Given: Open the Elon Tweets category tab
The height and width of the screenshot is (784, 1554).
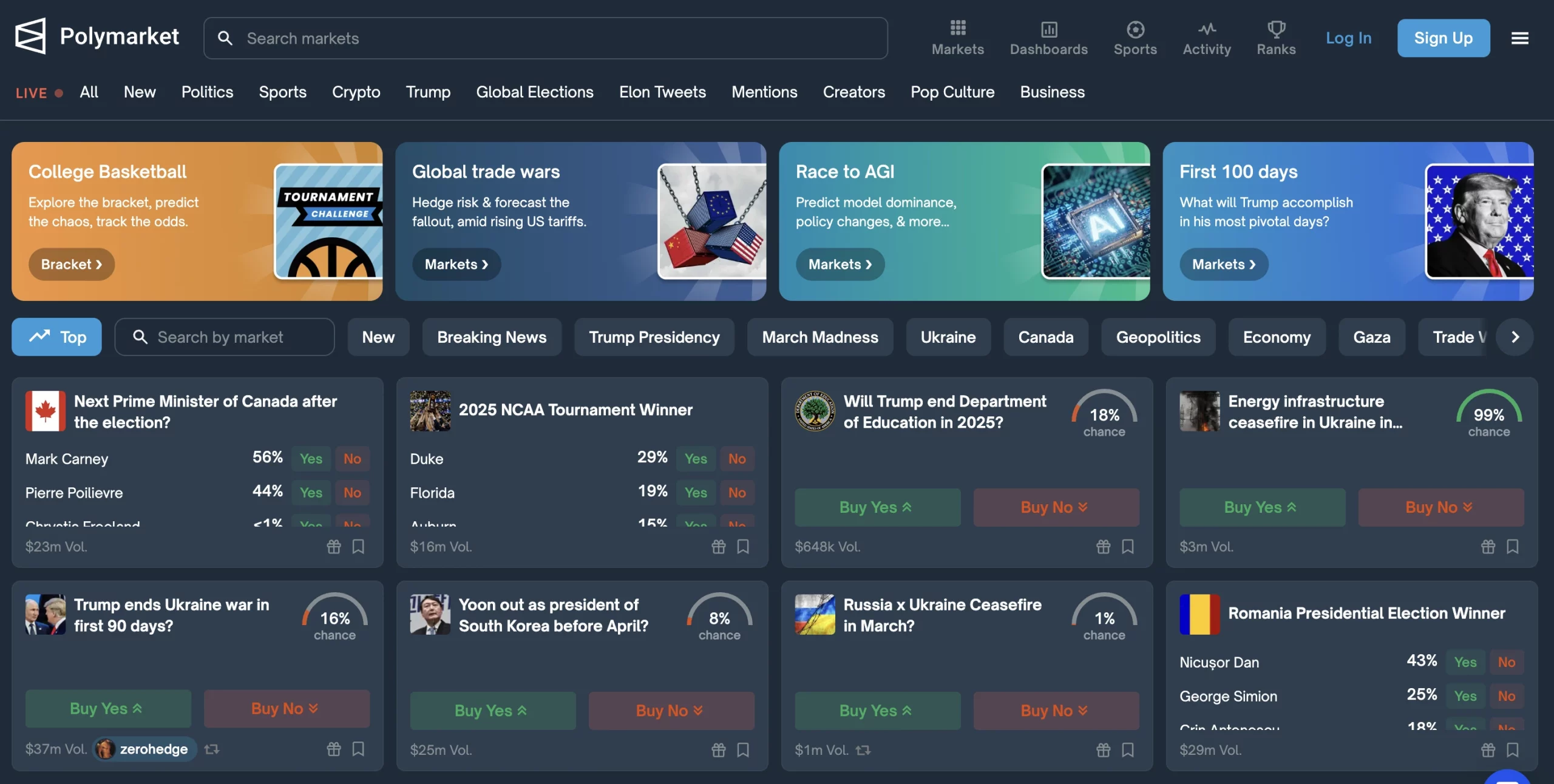Looking at the screenshot, I should (x=662, y=92).
